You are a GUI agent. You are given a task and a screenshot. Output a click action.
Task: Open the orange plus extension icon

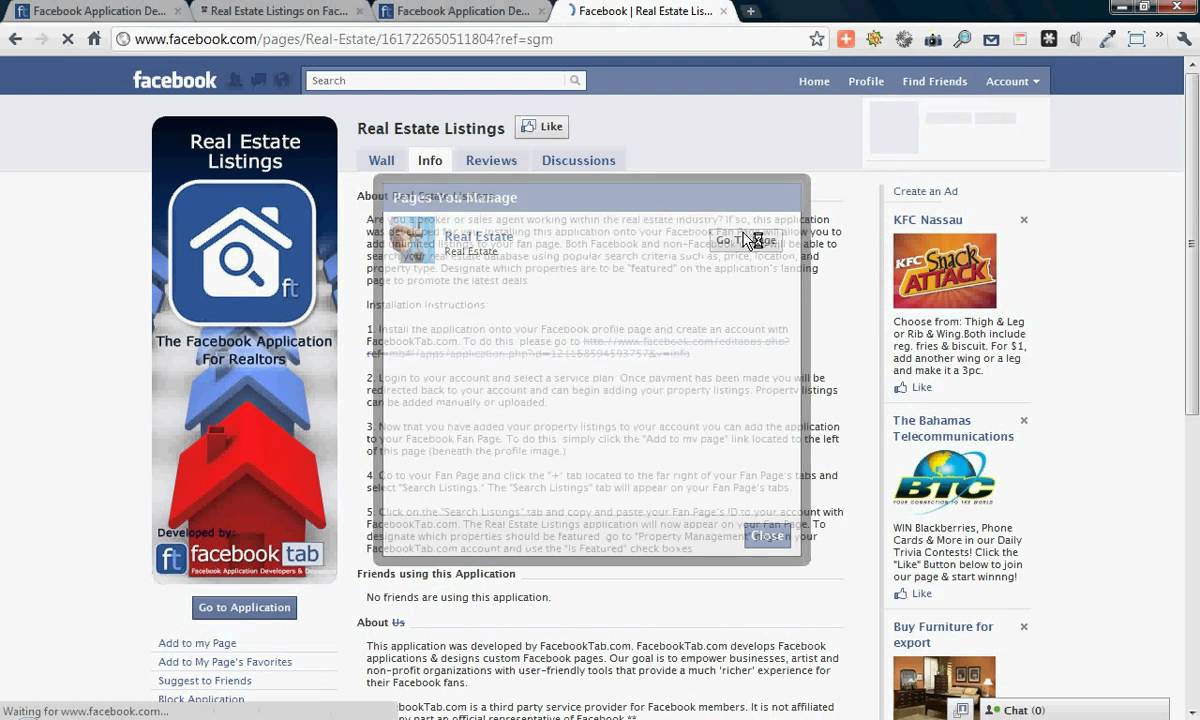pyautogui.click(x=846, y=39)
